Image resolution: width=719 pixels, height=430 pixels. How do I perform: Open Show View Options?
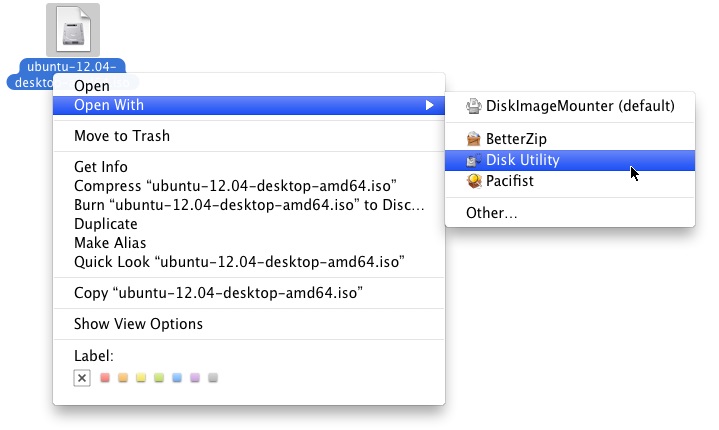coord(249,324)
